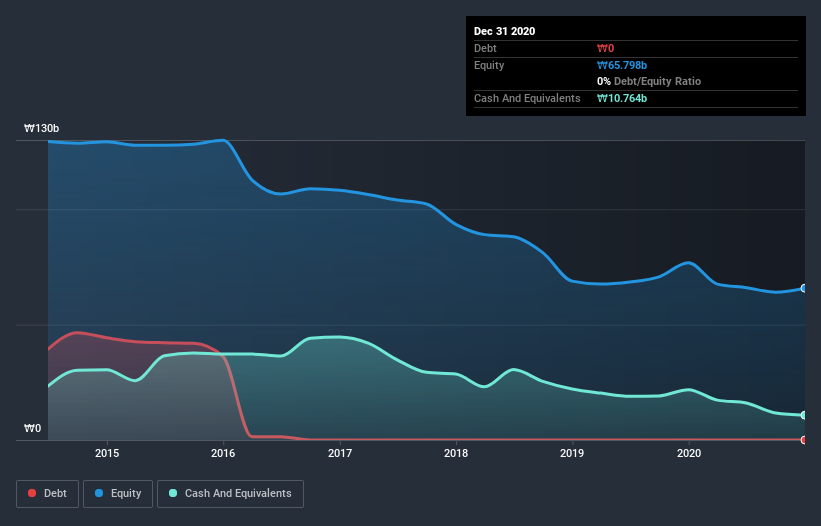
Task: Click the 0% Debt/Equity Ratio text
Action: pos(649,82)
